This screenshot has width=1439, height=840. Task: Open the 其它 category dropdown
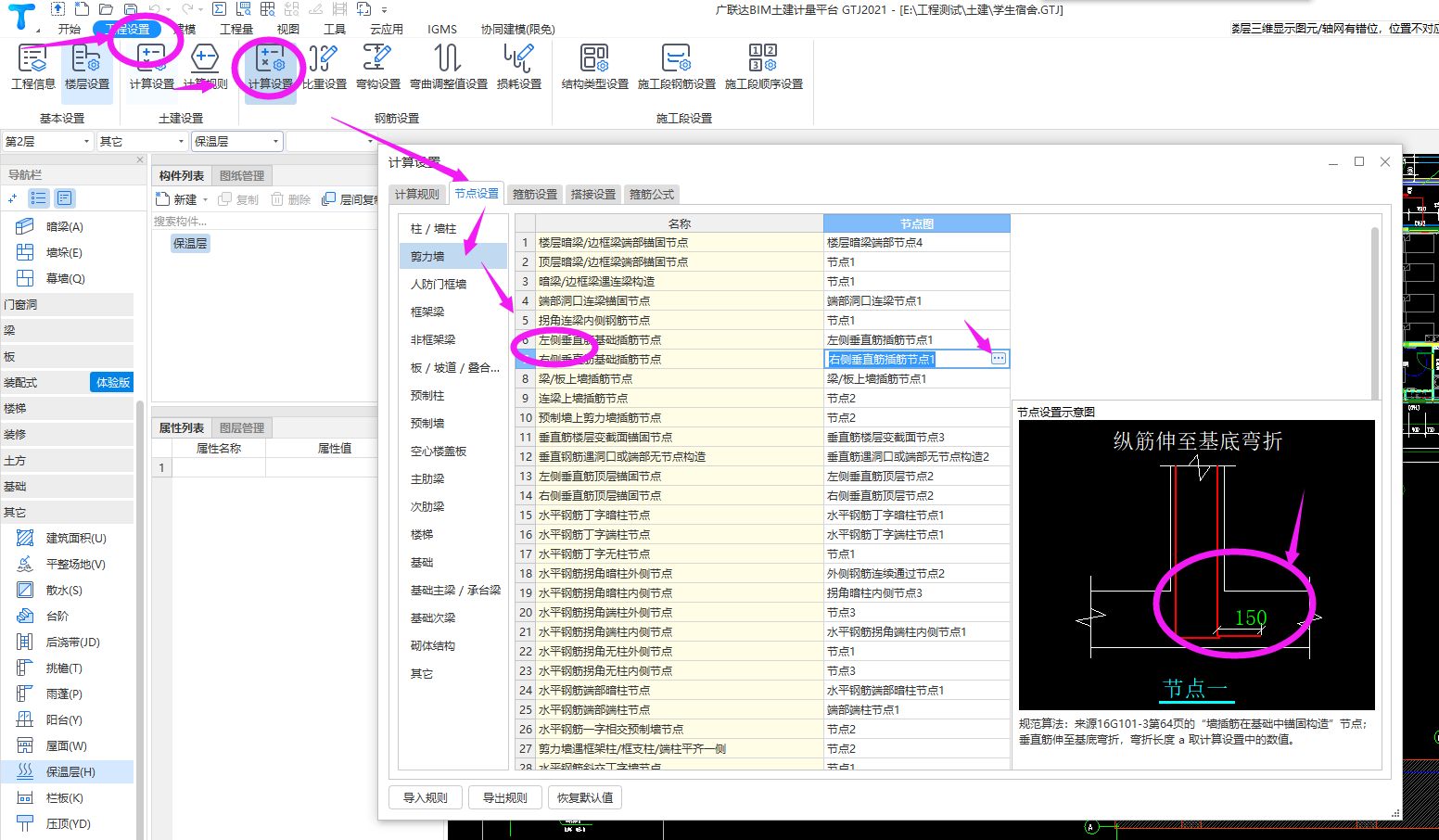pyautogui.click(x=142, y=141)
